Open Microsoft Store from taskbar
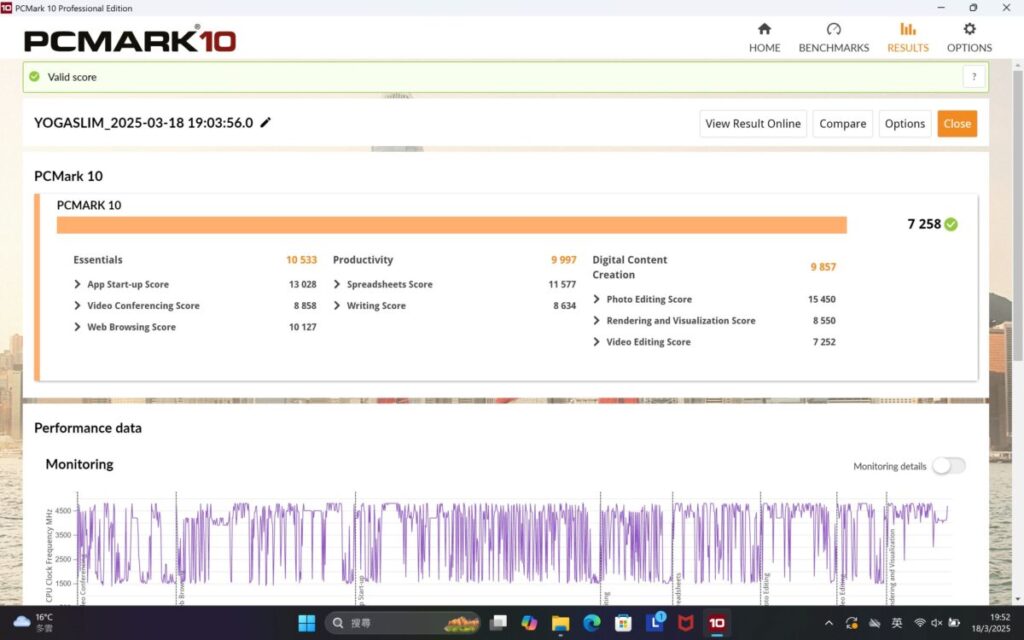Viewport: 1024px width, 640px height. pos(623,623)
